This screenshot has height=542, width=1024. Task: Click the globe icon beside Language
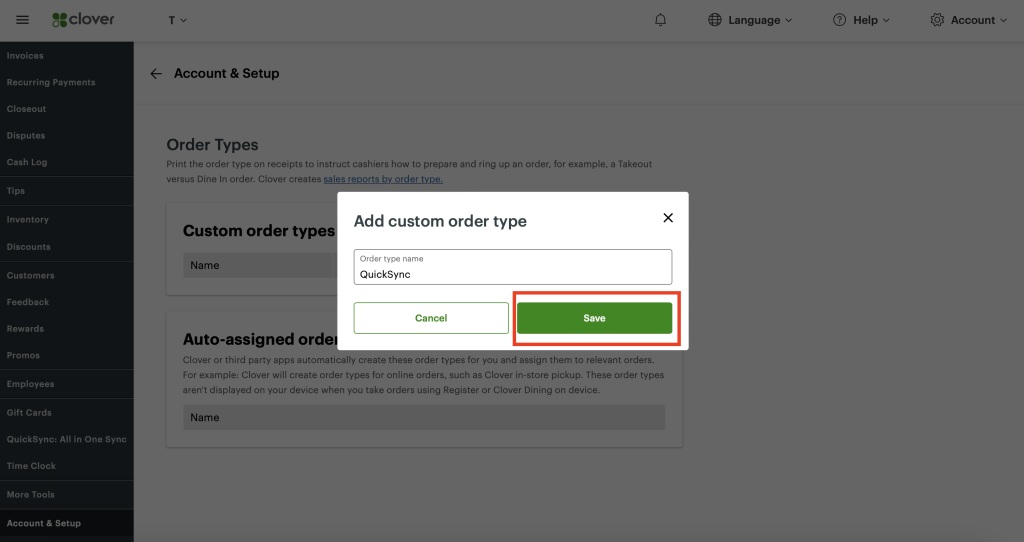[x=715, y=20]
